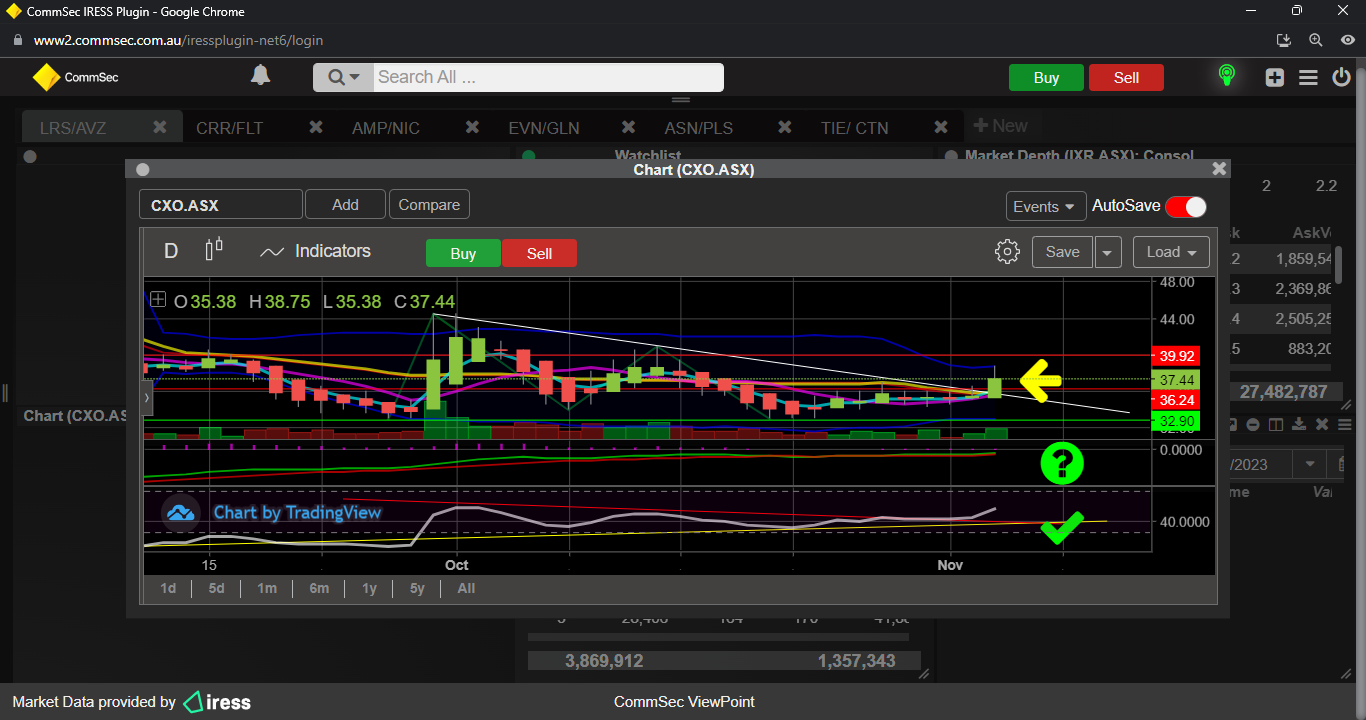Click the TradingView cloud logo
The image size is (1366, 720).
click(x=181, y=512)
